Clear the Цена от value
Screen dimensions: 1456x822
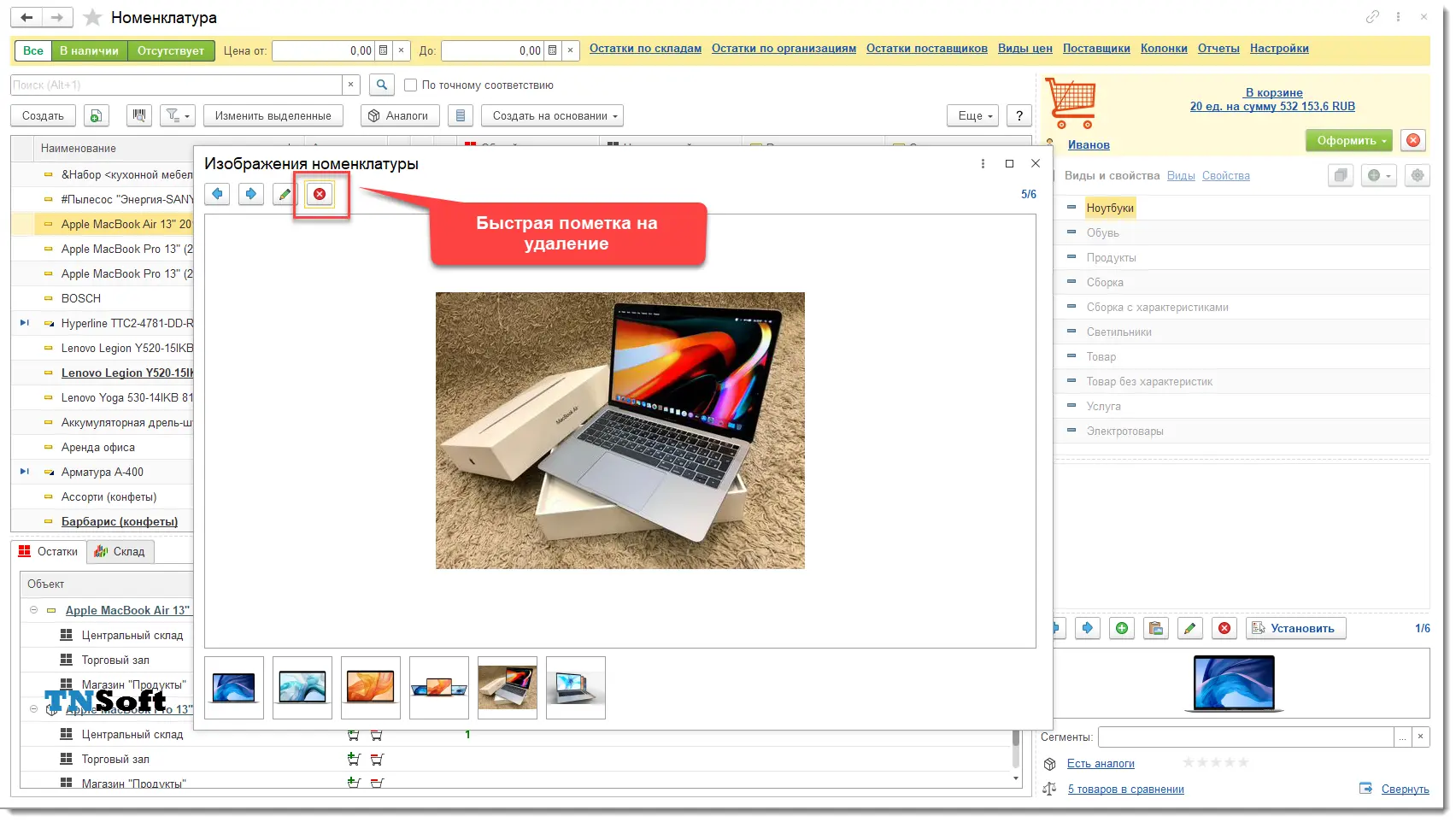[x=402, y=50]
